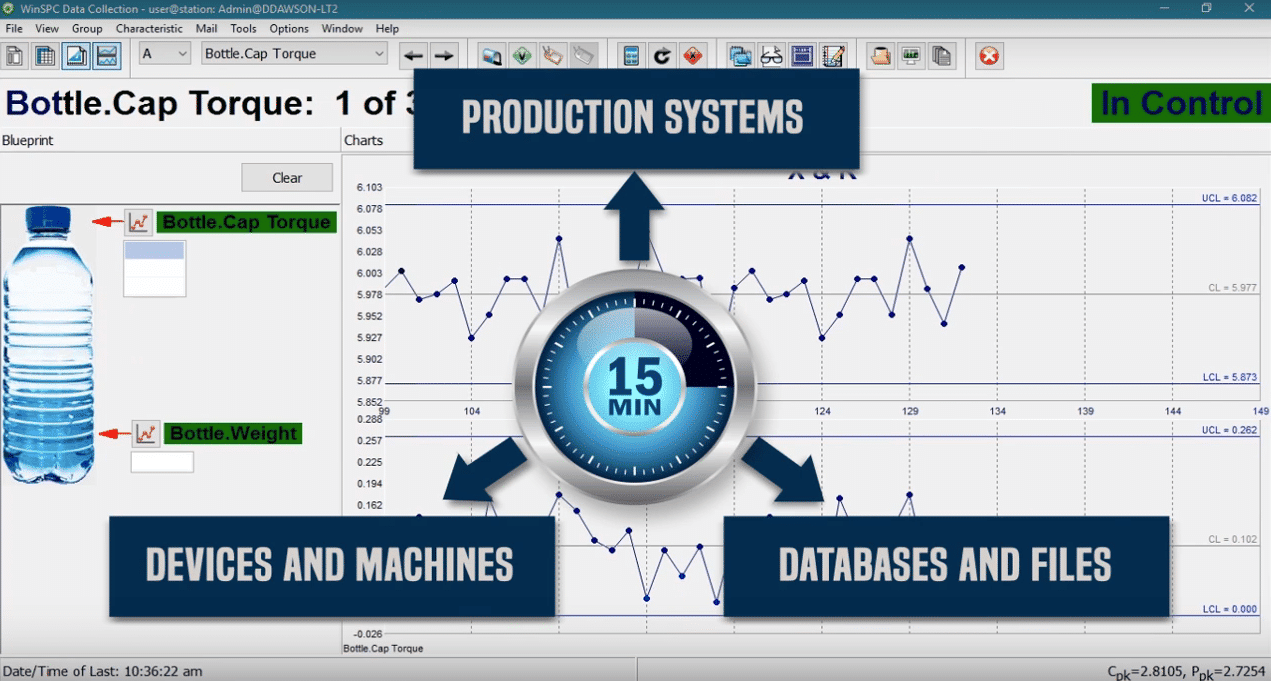The width and height of the screenshot is (1271, 681).
Task: Toggle the charts view toolbar button
Action: pos(107,55)
